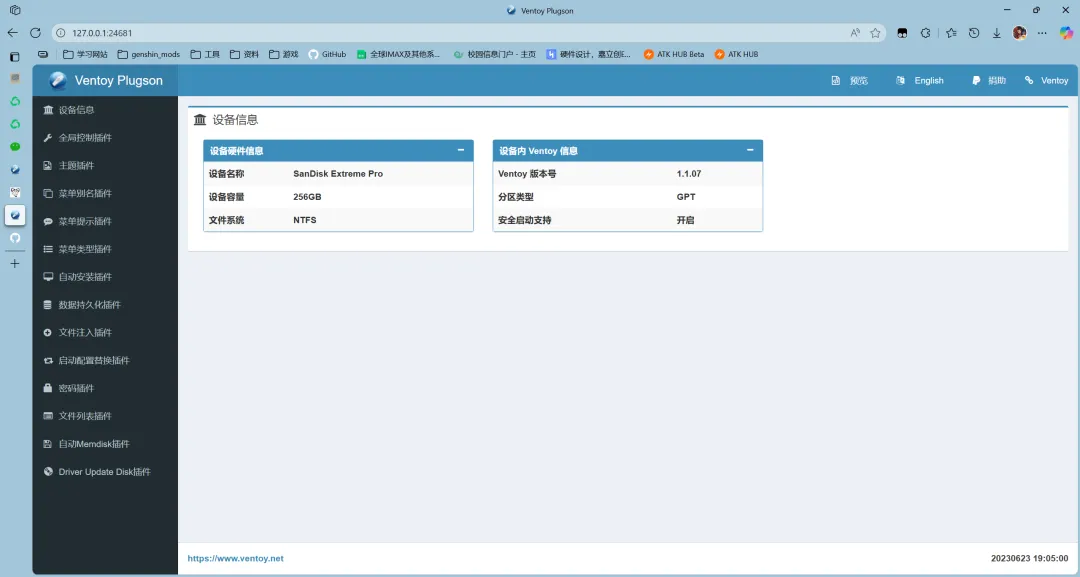View site information for the address
Image resolution: width=1080 pixels, height=577 pixels.
coord(61,33)
